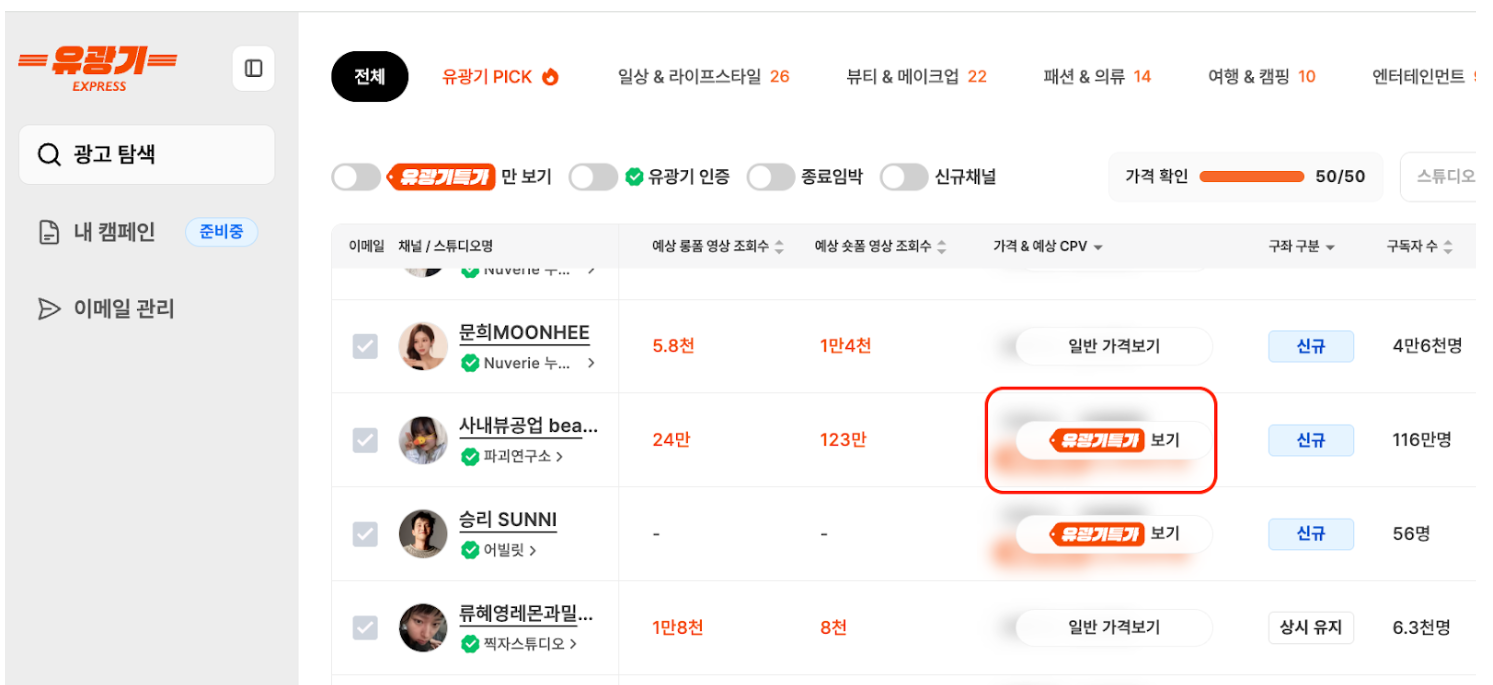Screen dimensions: 1493x685
Task: Switch to 뷰티 & 메이크업 tab
Action: tap(916, 77)
